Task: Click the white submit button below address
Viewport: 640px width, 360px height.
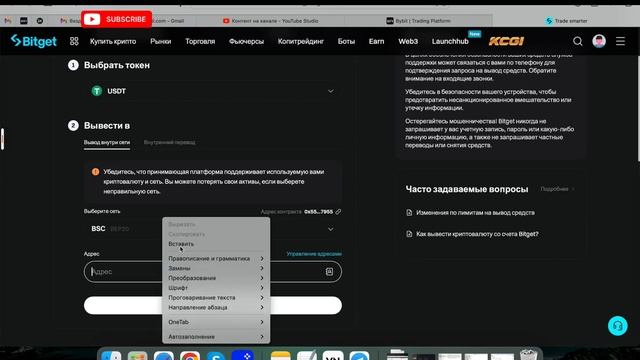Action: coord(213,305)
